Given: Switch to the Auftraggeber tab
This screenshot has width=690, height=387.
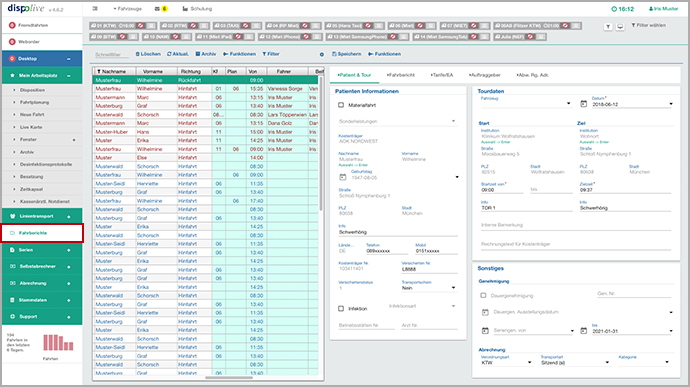Looking at the screenshot, I should 484,75.
